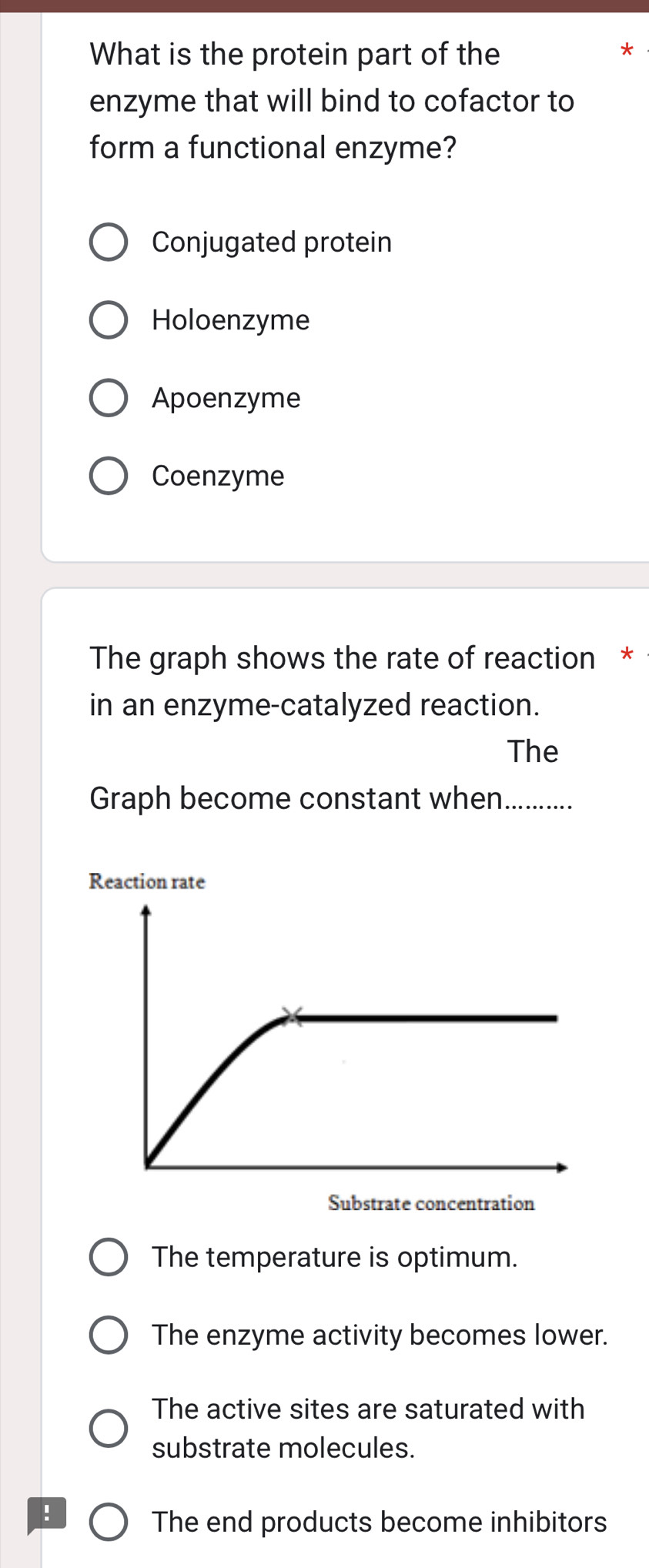
Task: Click the Coenzyme option label text
Action: (x=218, y=476)
